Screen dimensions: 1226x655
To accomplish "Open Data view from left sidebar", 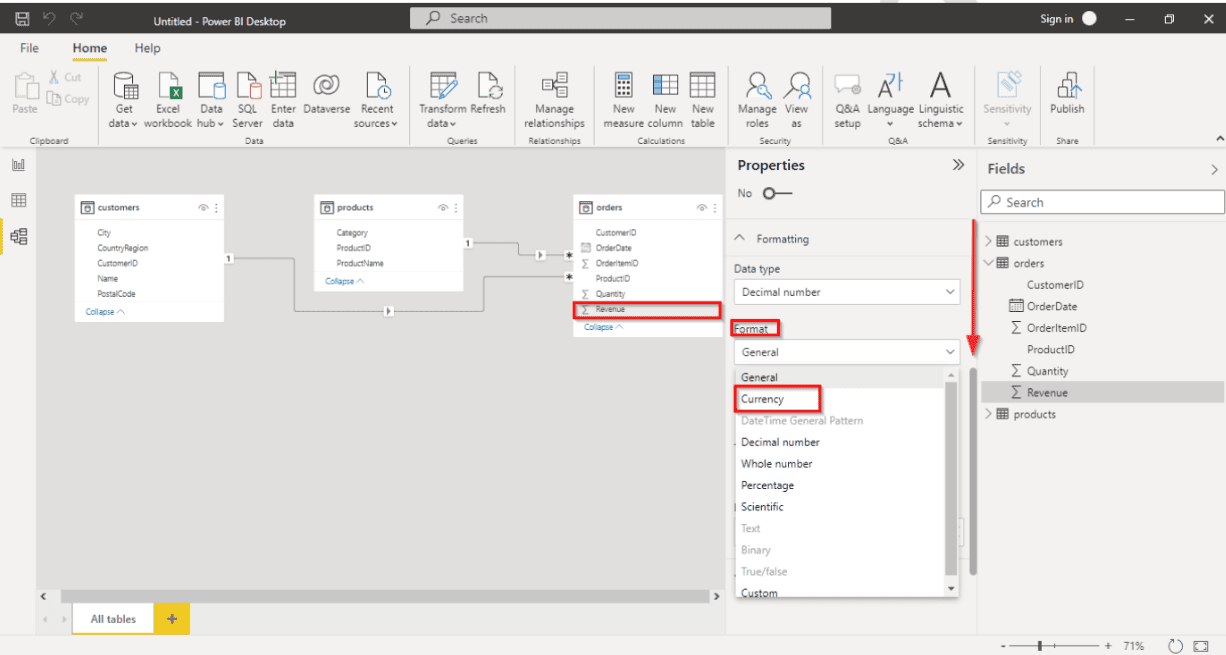I will 18,201.
